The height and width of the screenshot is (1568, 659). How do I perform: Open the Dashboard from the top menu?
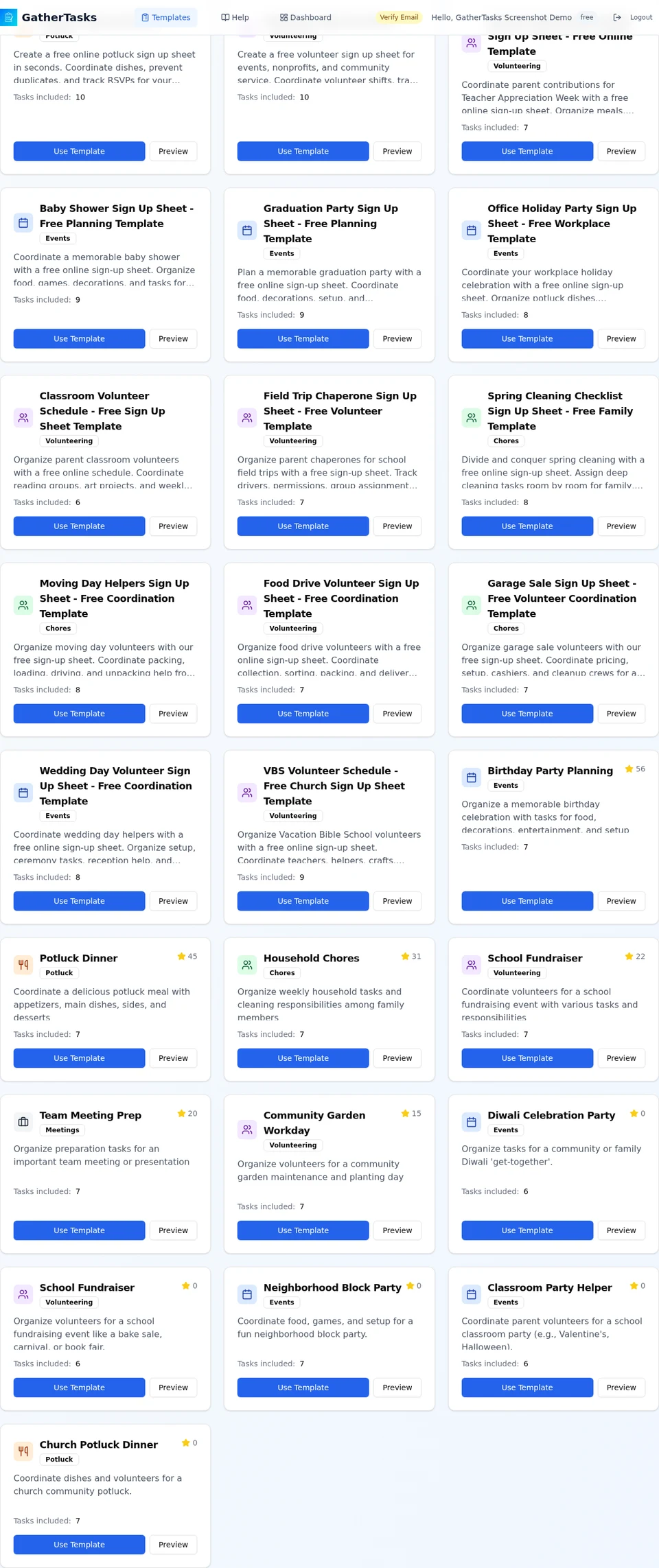305,16
